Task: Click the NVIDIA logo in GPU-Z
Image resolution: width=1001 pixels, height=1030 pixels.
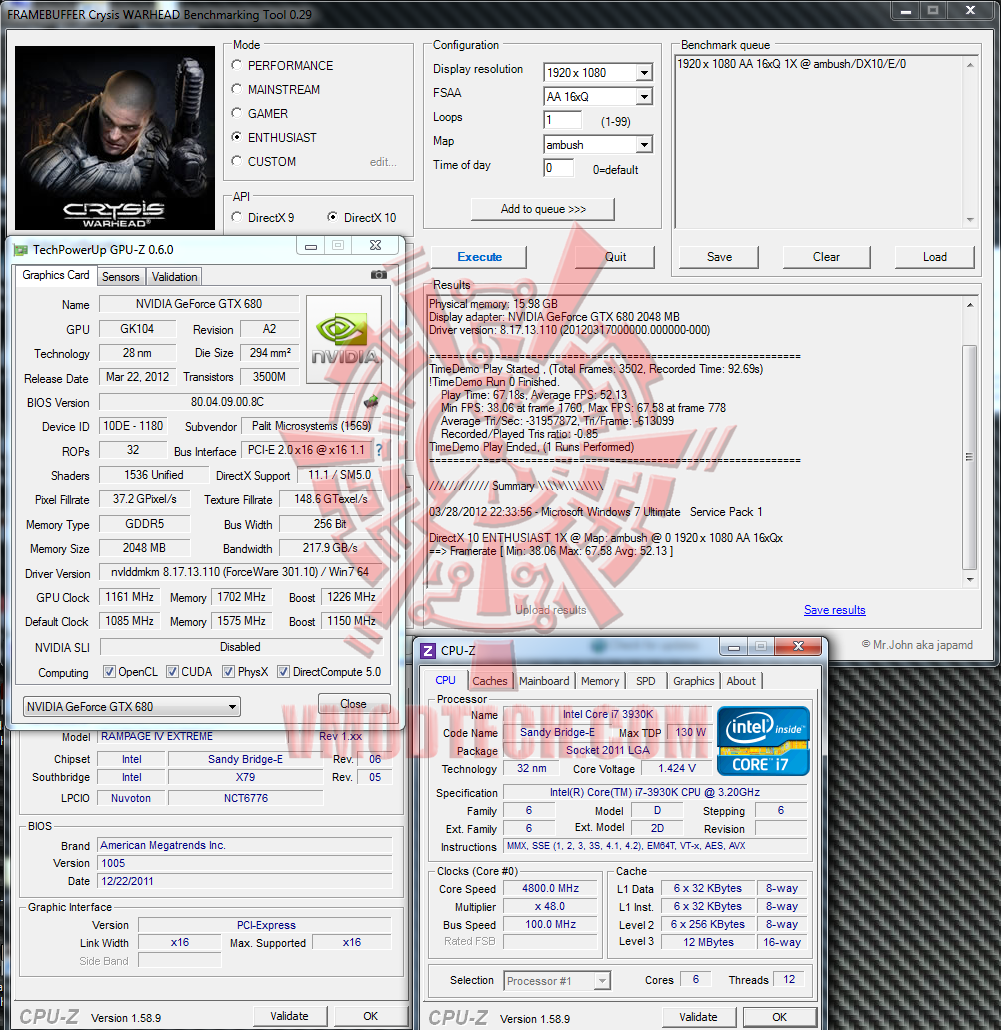Action: 344,340
